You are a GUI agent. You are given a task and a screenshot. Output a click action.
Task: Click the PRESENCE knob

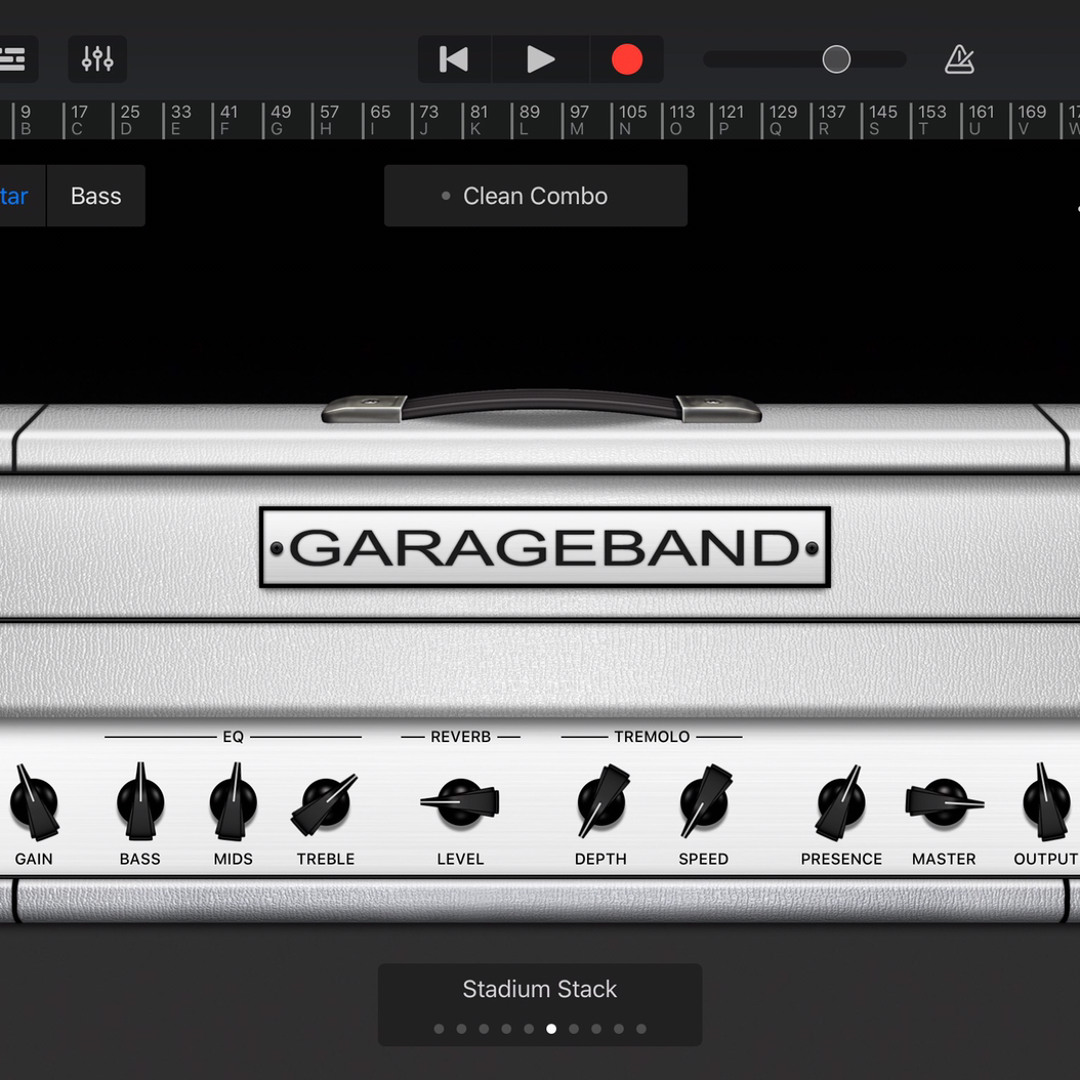tap(841, 802)
